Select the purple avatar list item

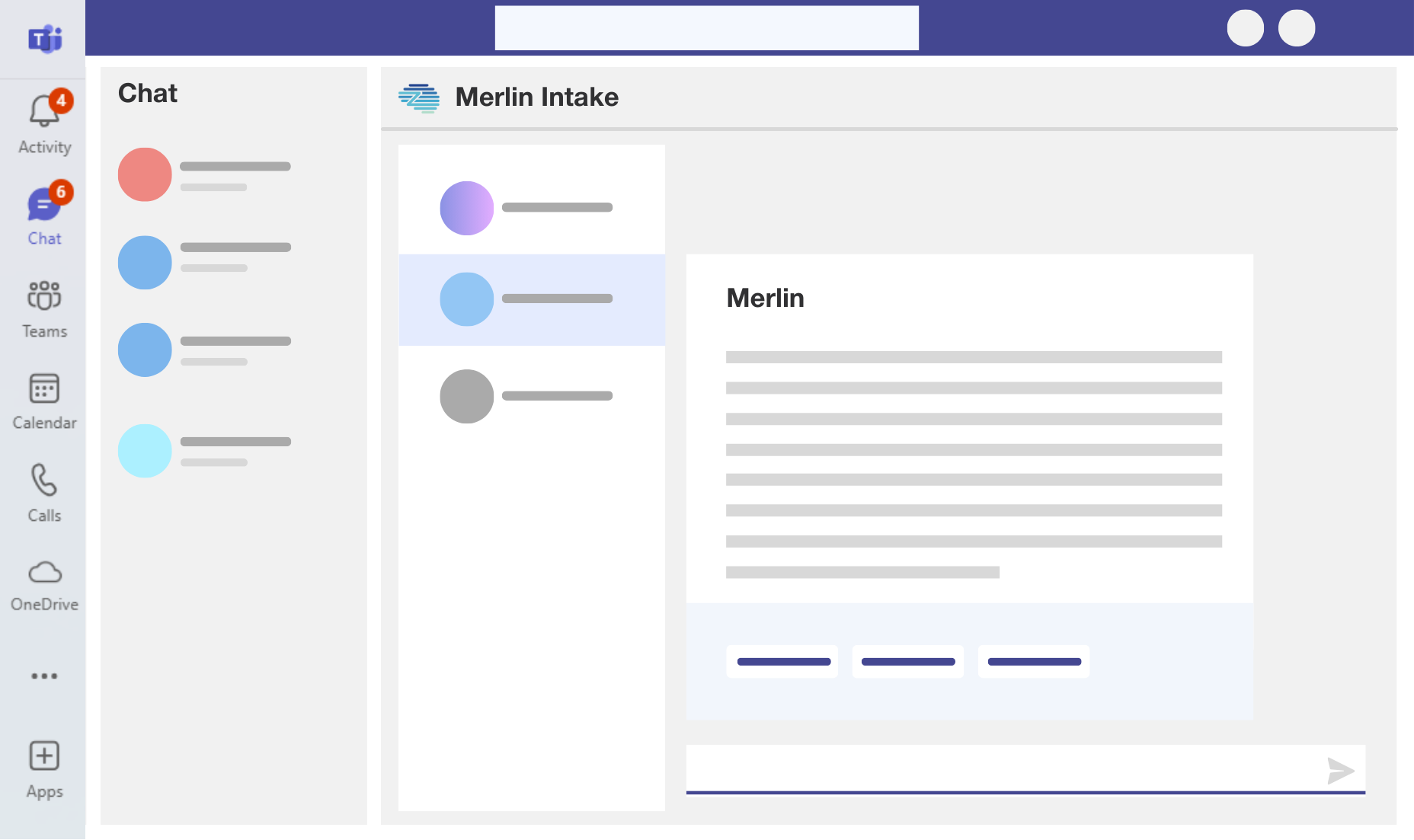531,208
